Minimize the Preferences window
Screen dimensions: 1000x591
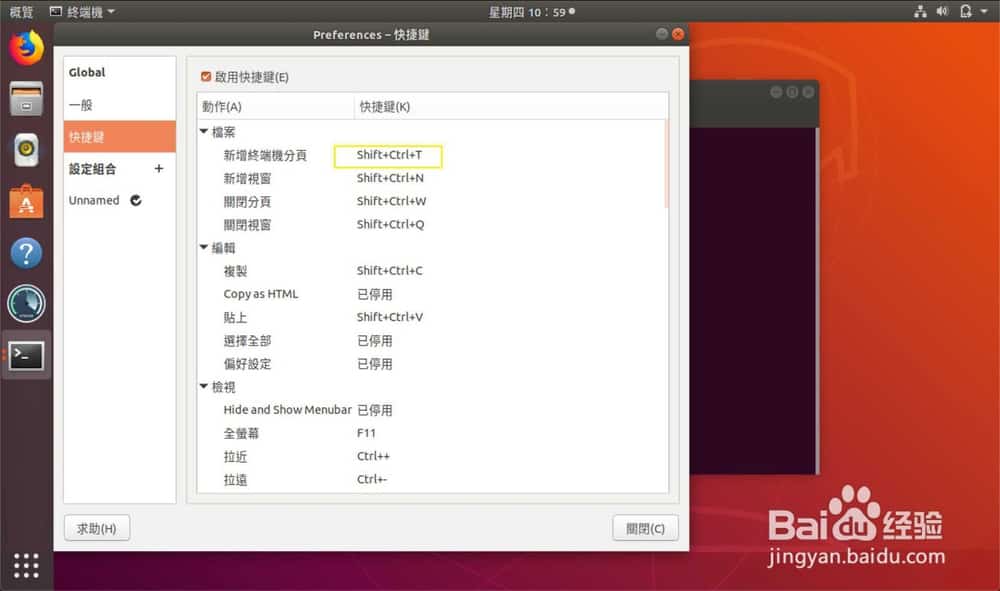(662, 34)
